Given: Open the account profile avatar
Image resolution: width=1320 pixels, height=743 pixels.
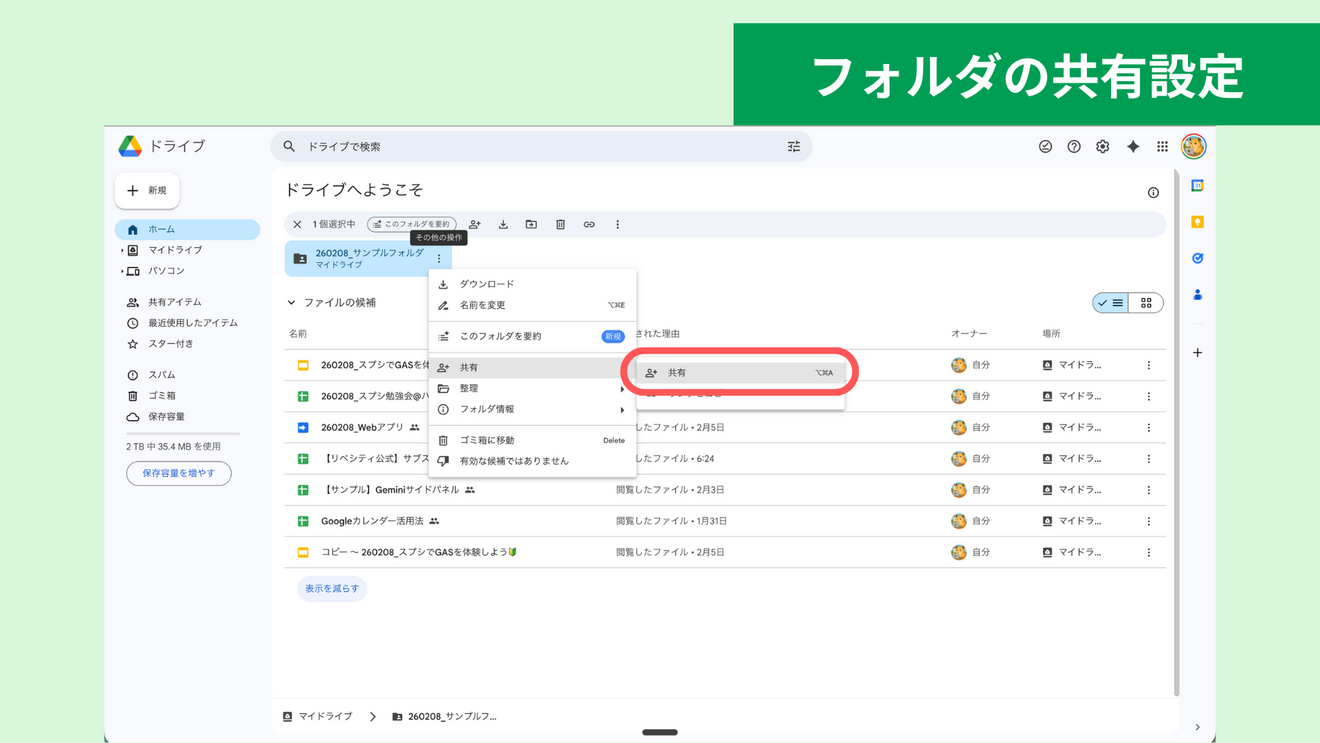Looking at the screenshot, I should (1193, 147).
